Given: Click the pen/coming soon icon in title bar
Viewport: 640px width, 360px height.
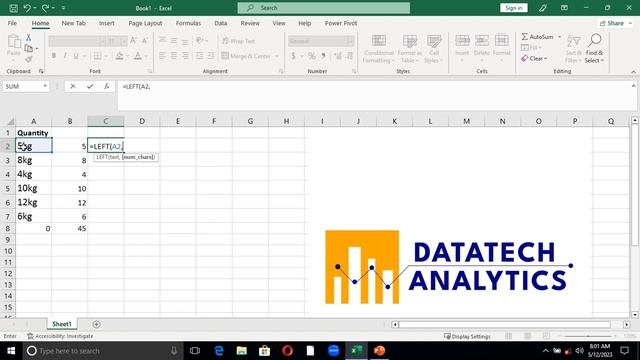Looking at the screenshot, I should 542,8.
